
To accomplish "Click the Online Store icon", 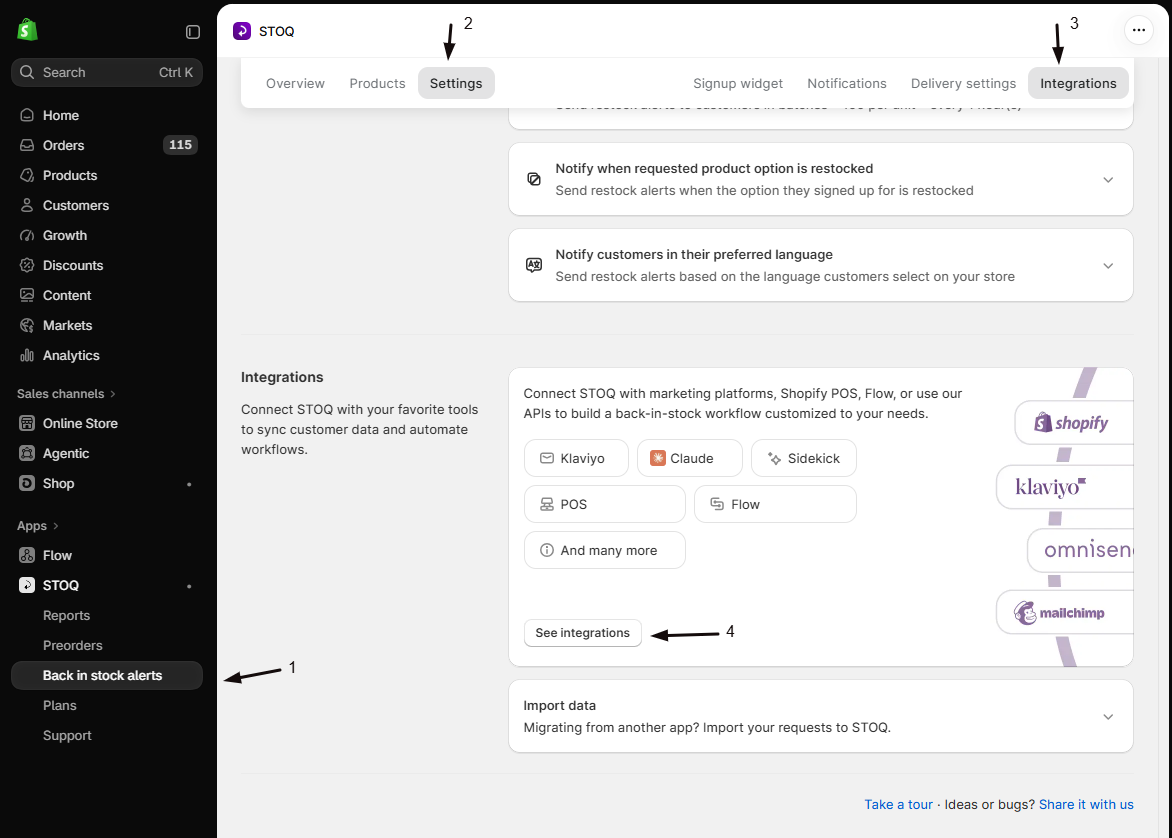I will point(27,423).
